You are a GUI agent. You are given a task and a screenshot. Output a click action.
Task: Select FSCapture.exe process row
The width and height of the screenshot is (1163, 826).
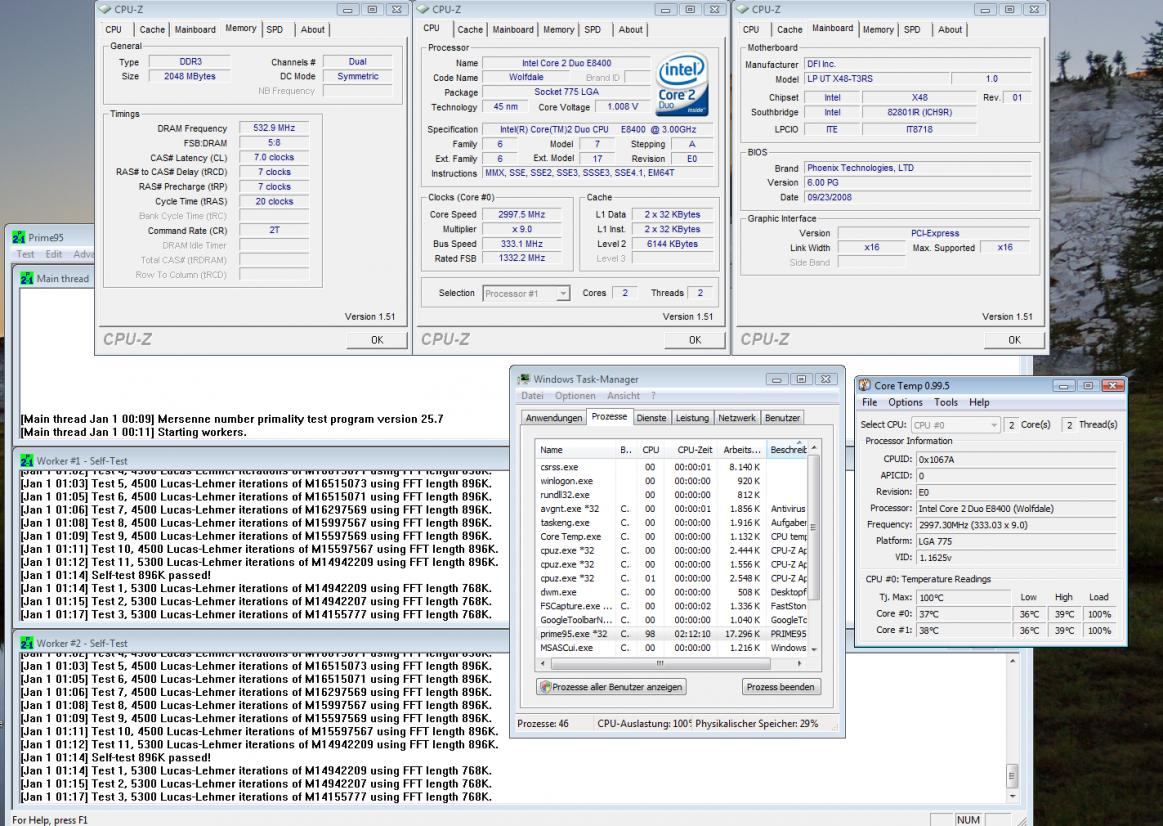[672, 606]
